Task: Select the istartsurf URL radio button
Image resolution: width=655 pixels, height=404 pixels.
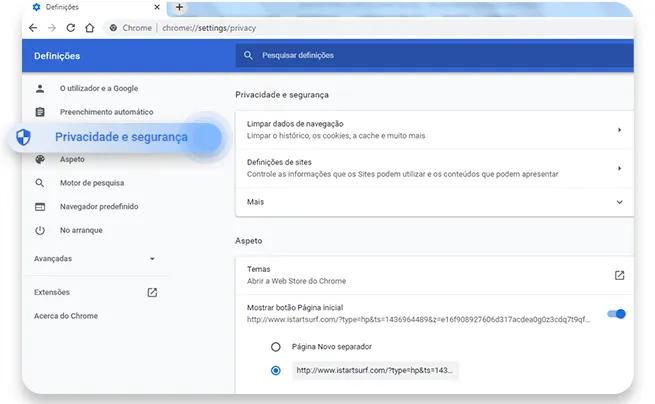Action: click(x=276, y=371)
